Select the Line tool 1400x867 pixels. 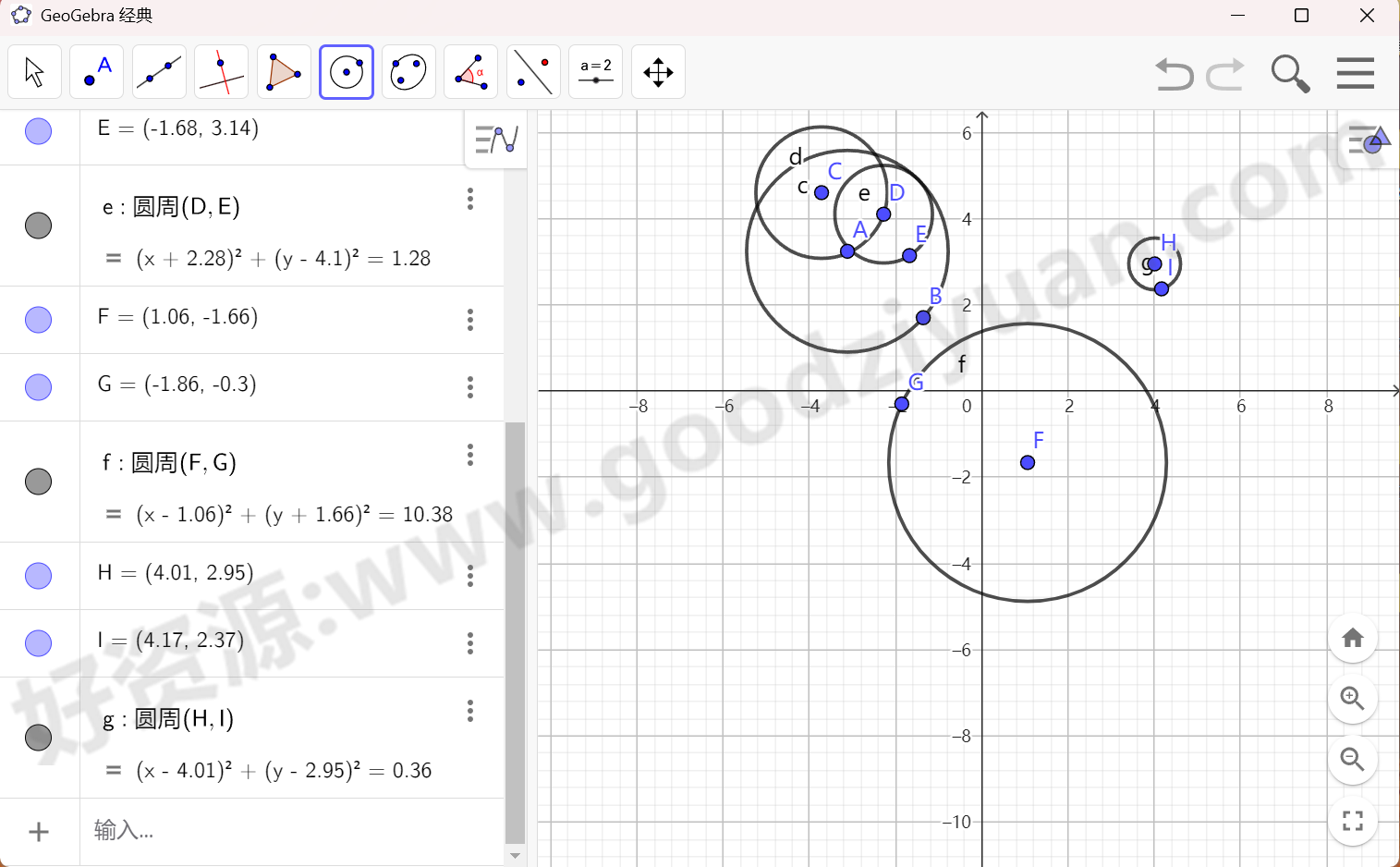159,71
